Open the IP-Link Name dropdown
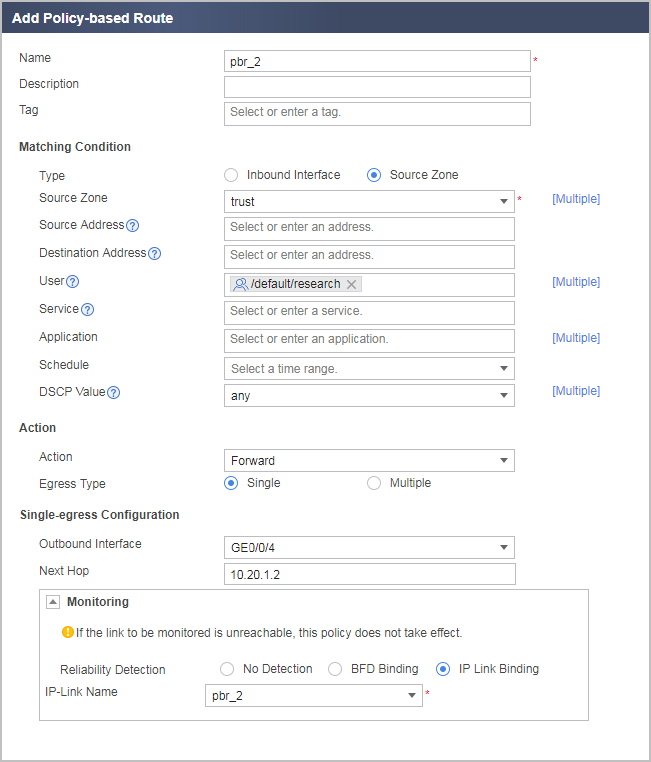 coord(314,695)
